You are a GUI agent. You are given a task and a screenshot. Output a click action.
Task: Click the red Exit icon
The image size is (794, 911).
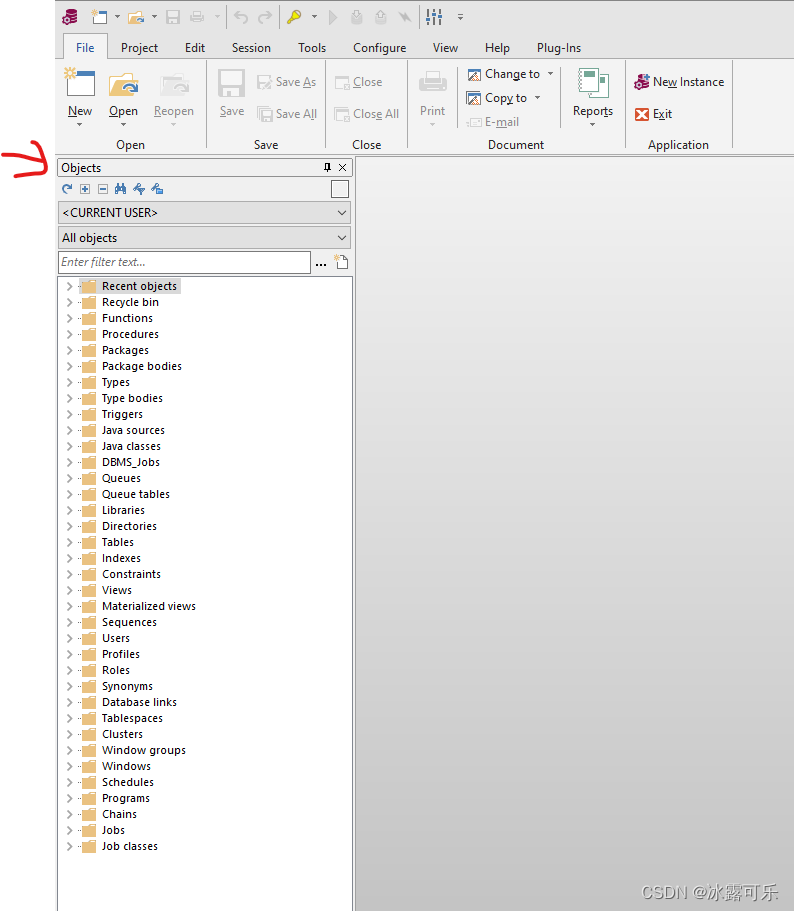click(642, 114)
